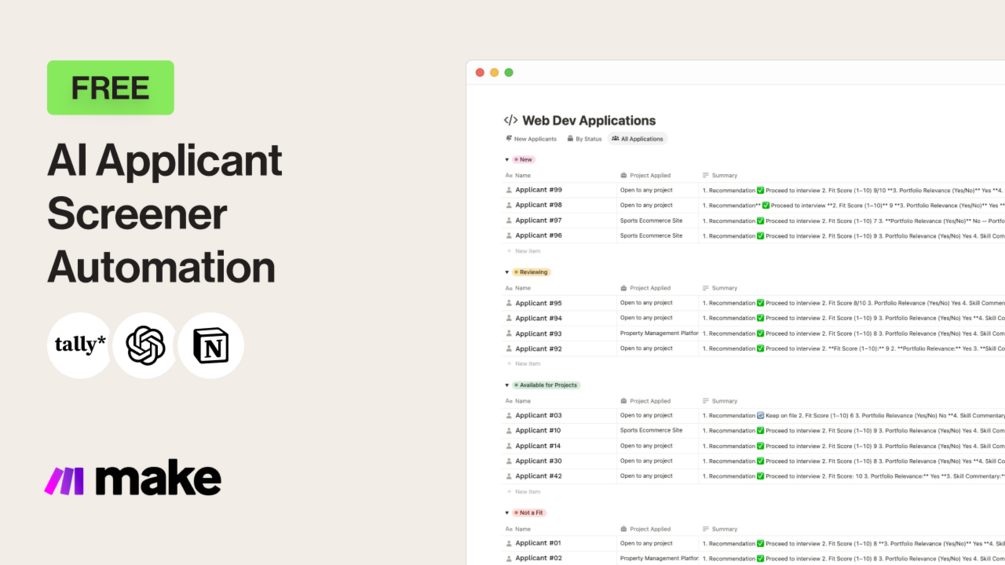
Task: Click Summary column header in New group
Action: point(720,176)
